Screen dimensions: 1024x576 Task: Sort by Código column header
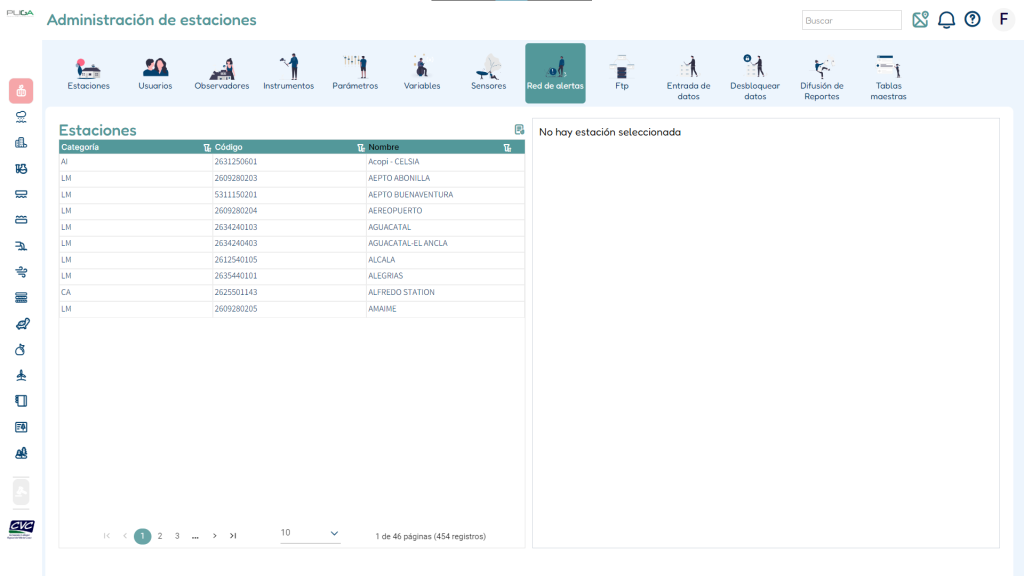[229, 147]
